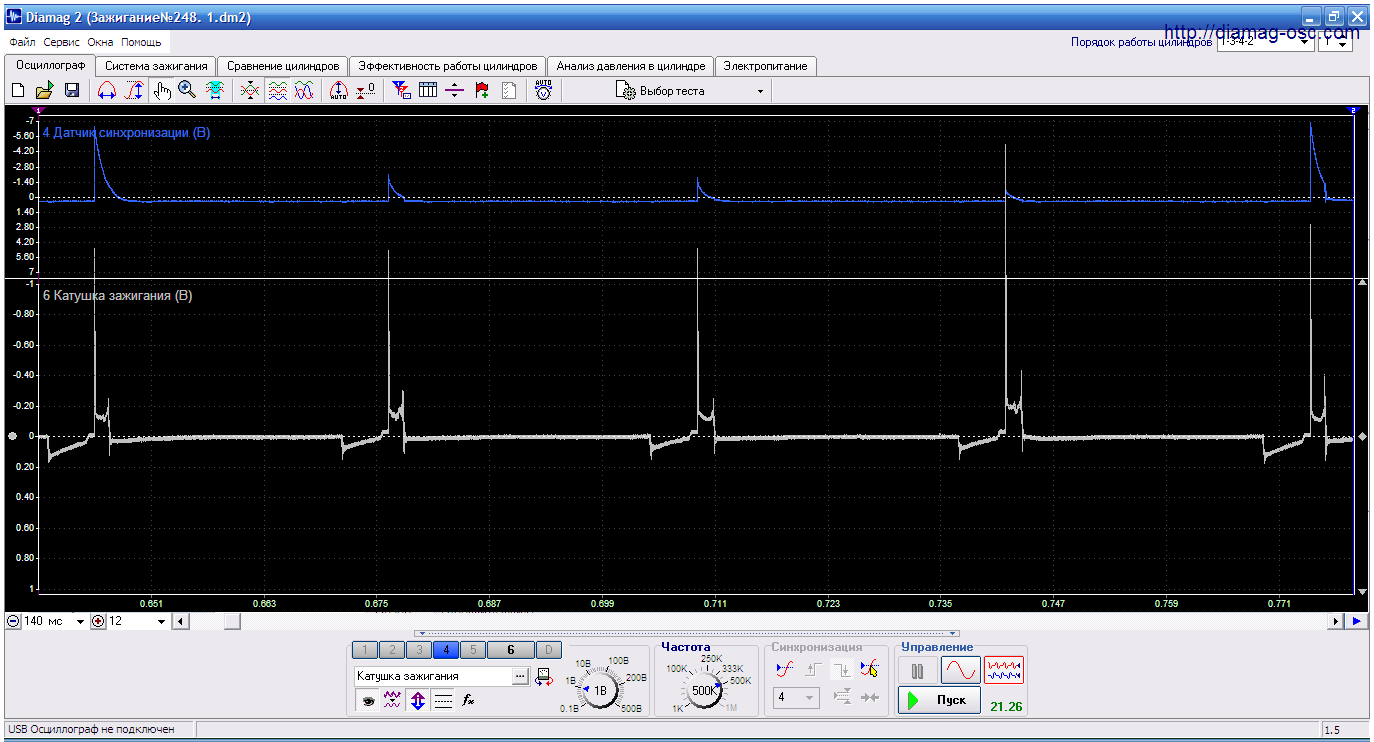Viewport: 1374px width, 742px height.
Task: Select the magnifier zoom tool
Action: pyautogui.click(x=187, y=91)
